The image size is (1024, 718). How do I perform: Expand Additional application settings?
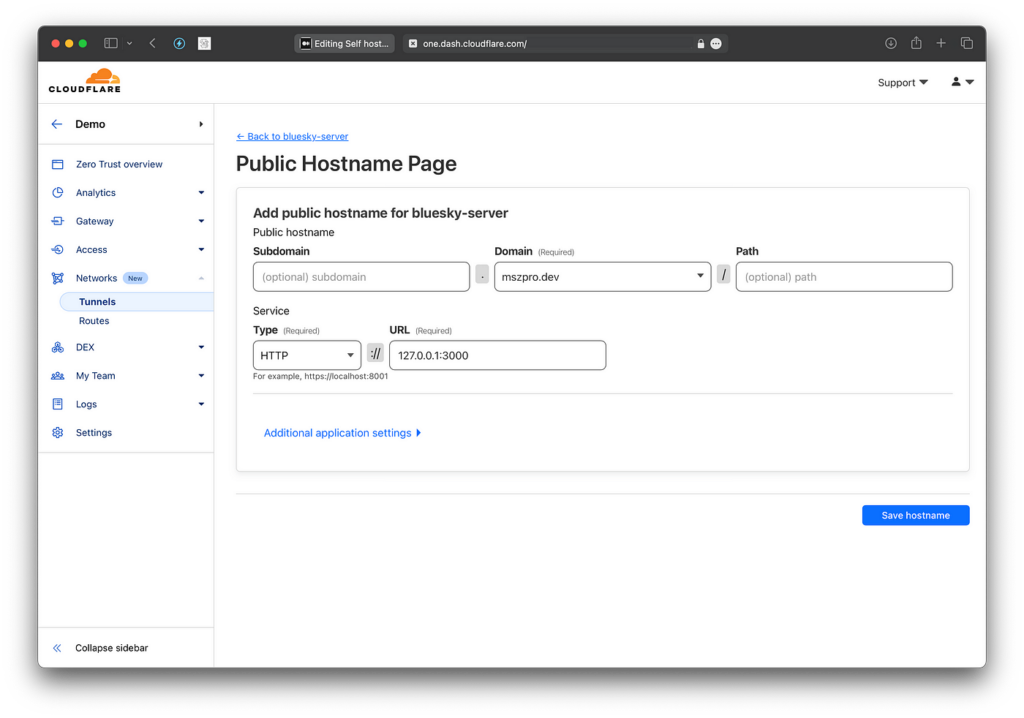(342, 433)
